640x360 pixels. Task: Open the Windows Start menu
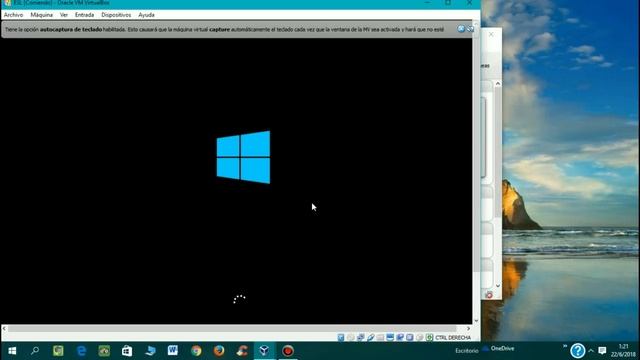tap(12, 351)
